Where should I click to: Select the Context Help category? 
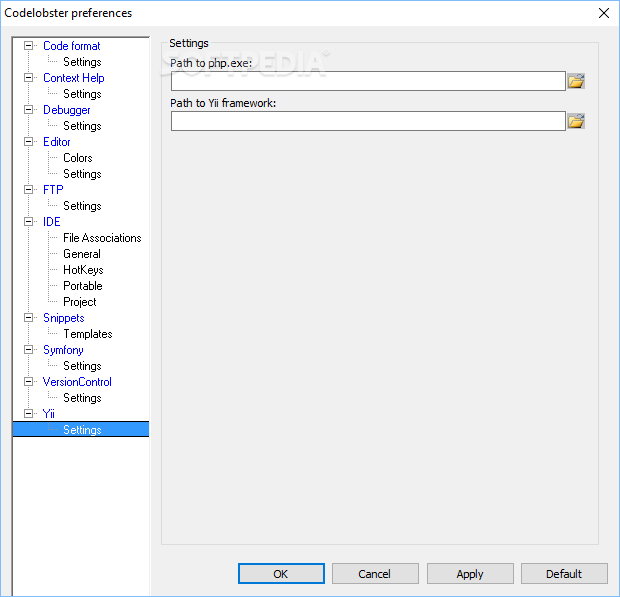coord(74,78)
